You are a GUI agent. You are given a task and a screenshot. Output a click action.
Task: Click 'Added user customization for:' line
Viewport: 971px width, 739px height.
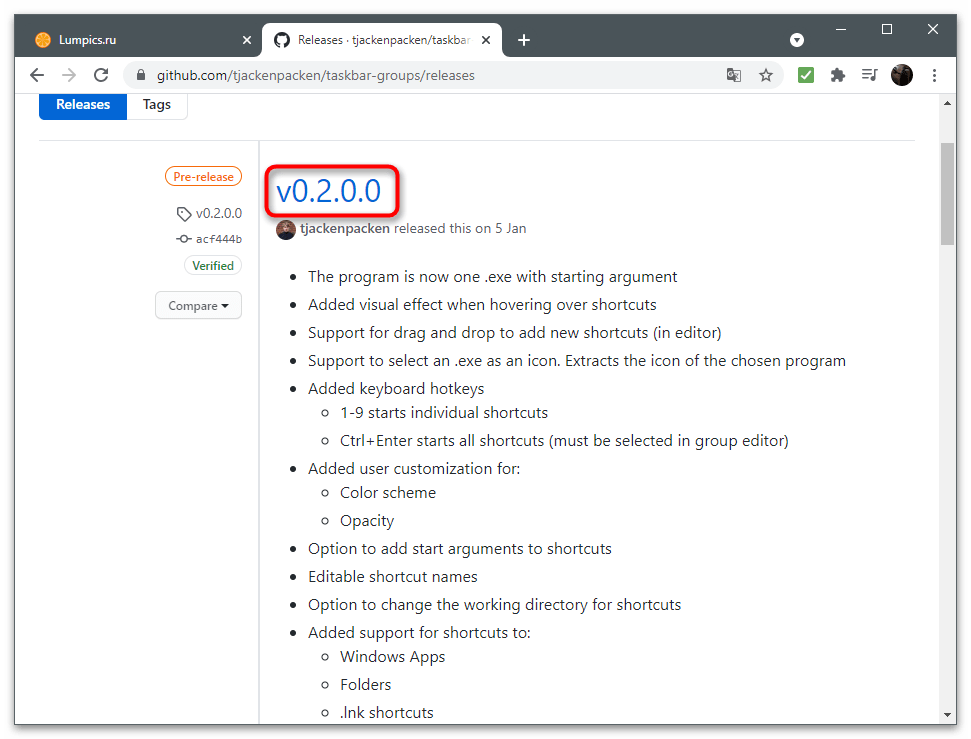coord(414,468)
